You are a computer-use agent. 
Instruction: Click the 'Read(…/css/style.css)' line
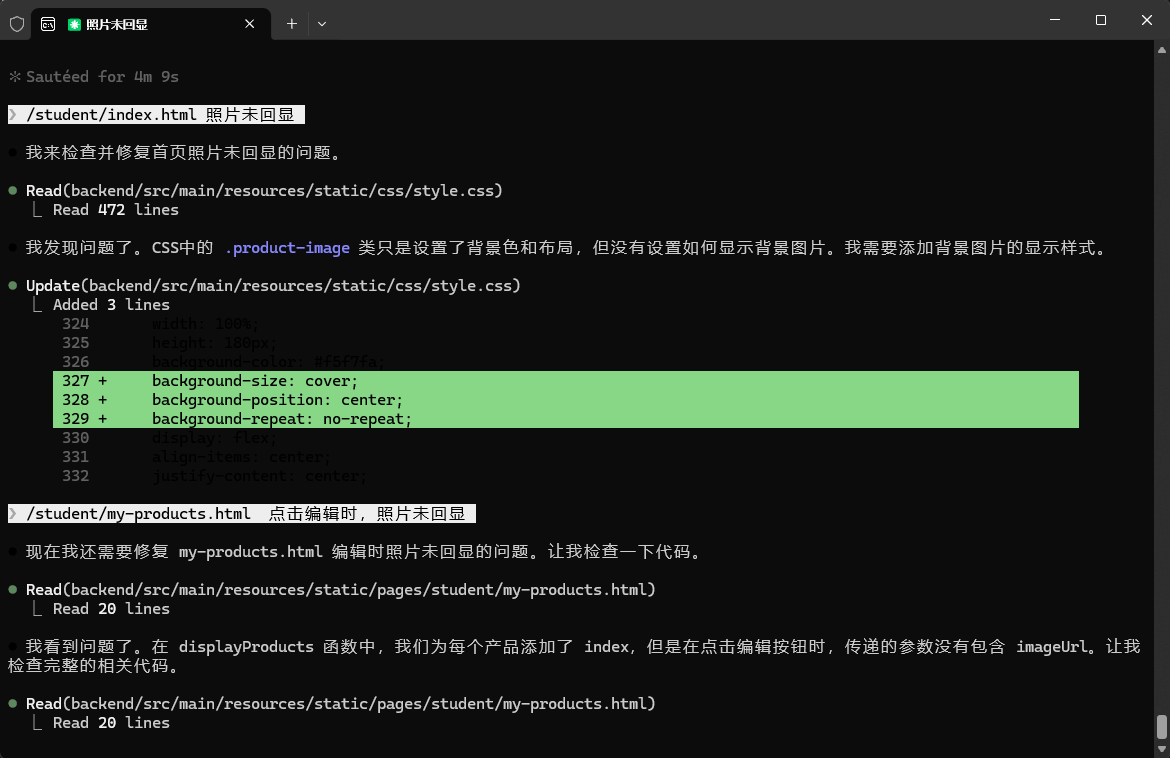click(264, 190)
